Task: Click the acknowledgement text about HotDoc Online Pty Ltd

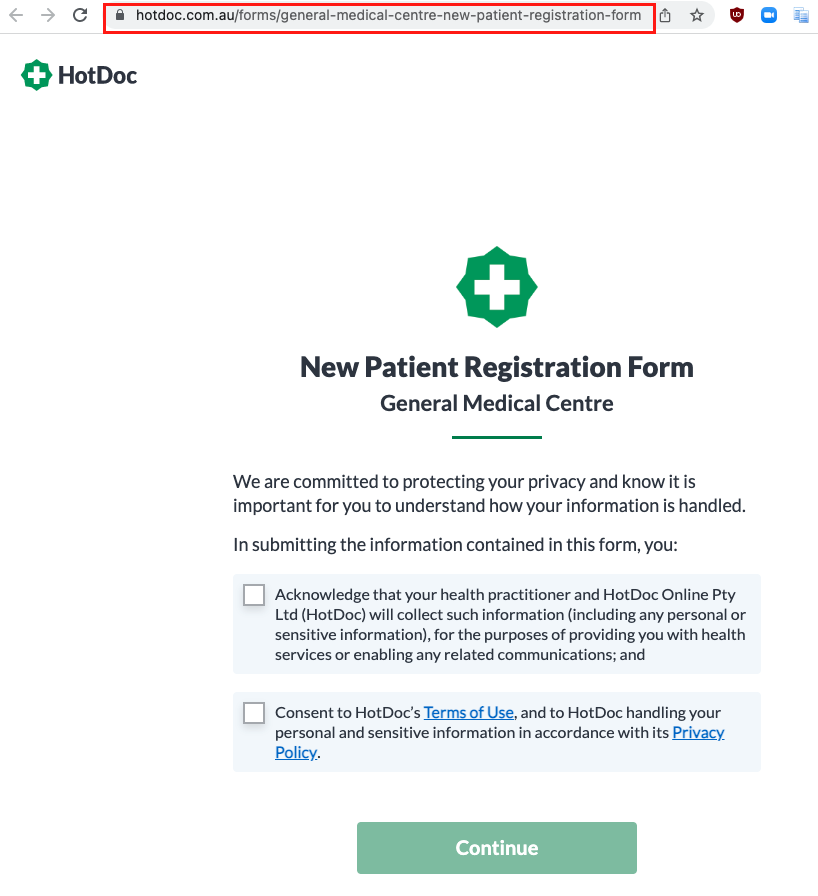Action: tap(510, 625)
